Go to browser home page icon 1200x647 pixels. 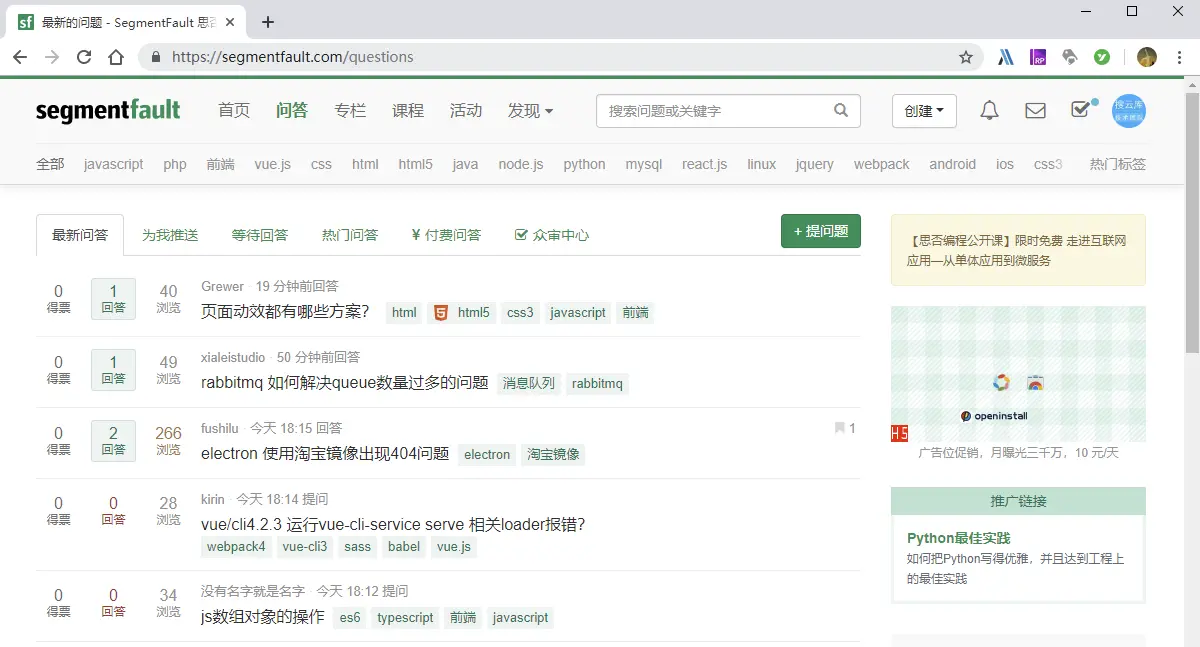[116, 57]
